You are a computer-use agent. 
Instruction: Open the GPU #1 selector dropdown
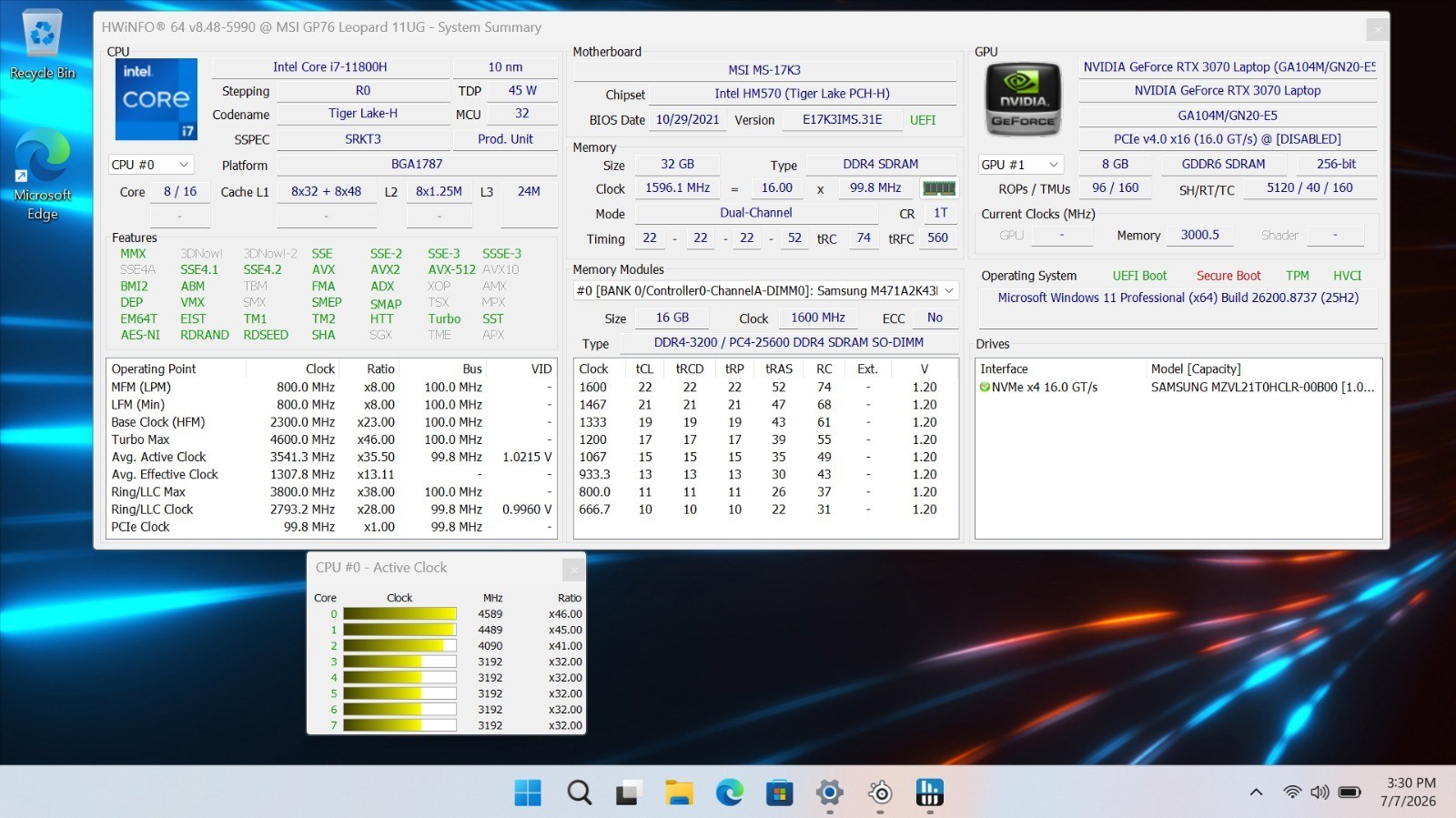click(1021, 165)
